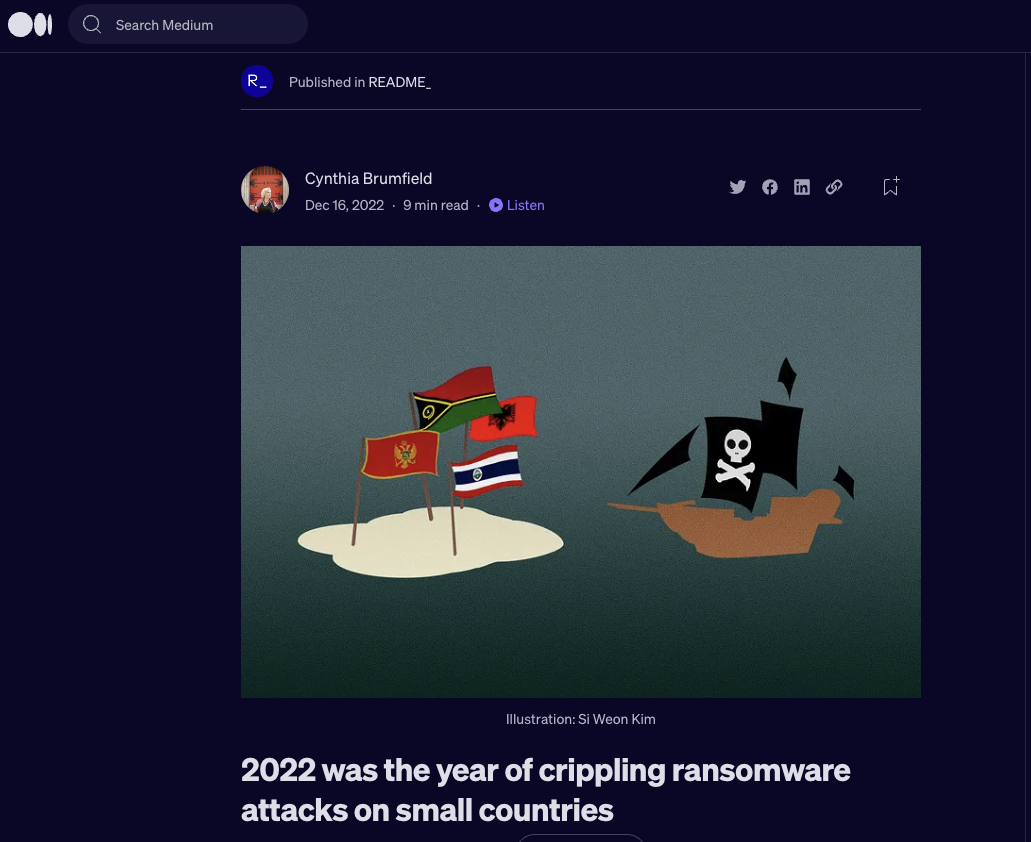
Task: Click the Search Medium input field
Action: (x=200, y=24)
